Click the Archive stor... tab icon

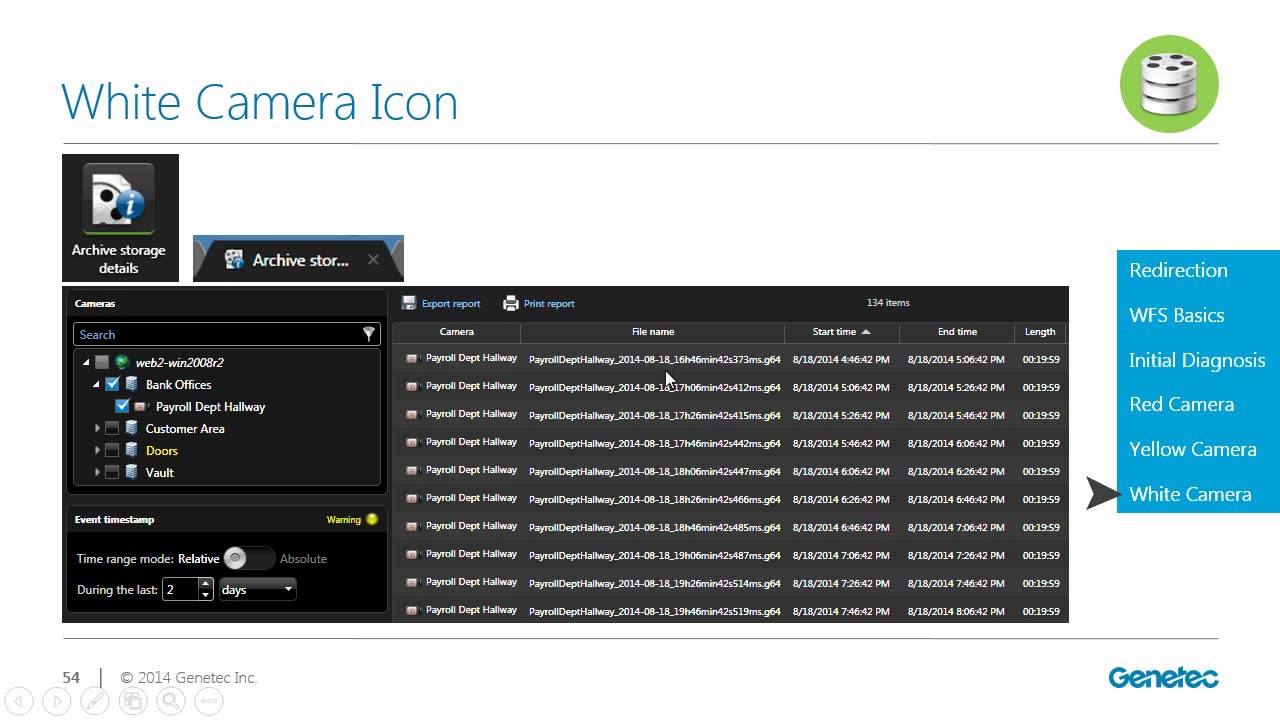click(x=235, y=260)
